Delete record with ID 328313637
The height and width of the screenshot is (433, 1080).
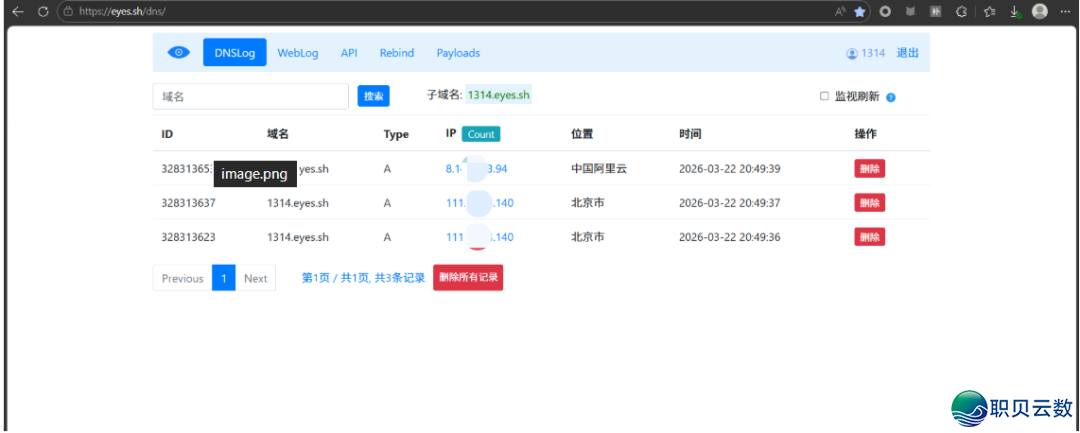[869, 203]
